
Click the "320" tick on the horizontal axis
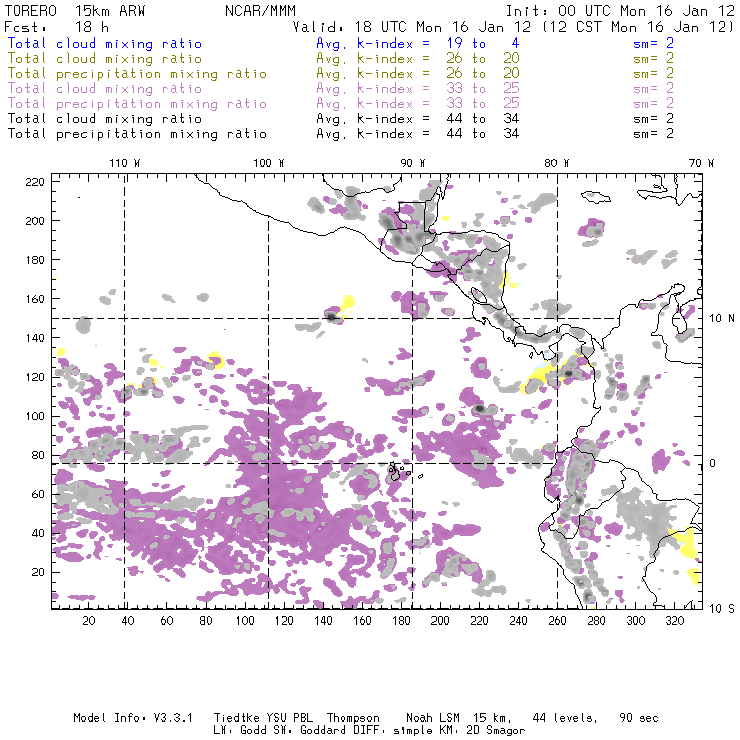674,621
